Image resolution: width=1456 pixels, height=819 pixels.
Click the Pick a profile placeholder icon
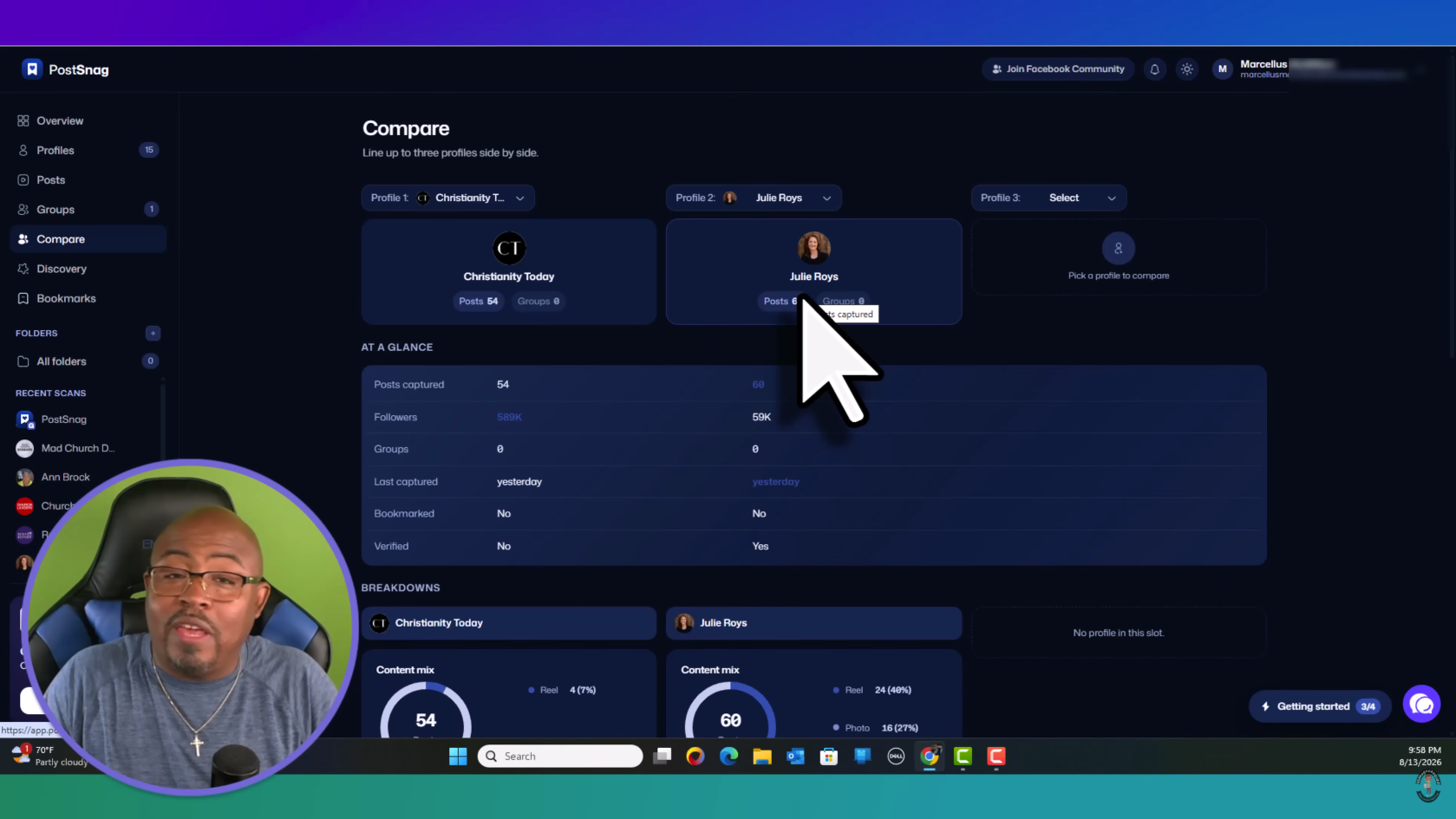pyautogui.click(x=1119, y=249)
